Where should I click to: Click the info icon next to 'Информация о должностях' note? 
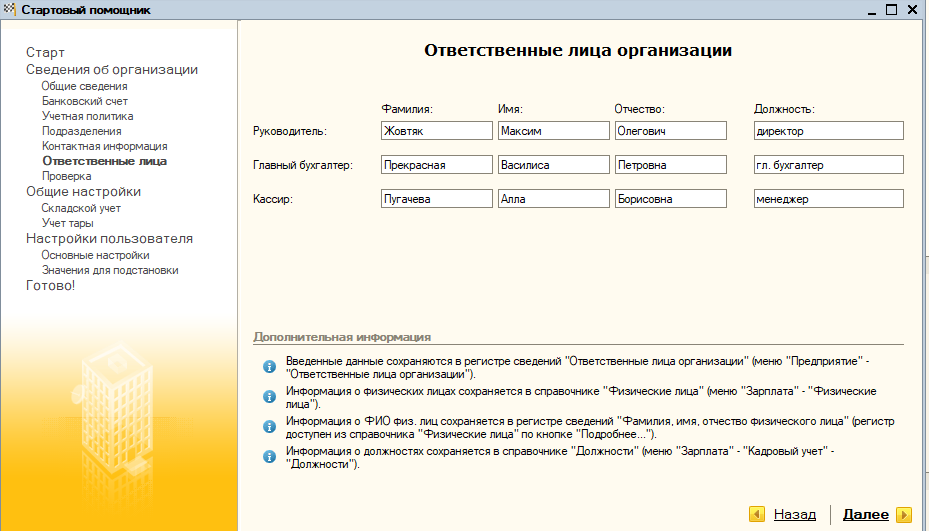click(269, 457)
